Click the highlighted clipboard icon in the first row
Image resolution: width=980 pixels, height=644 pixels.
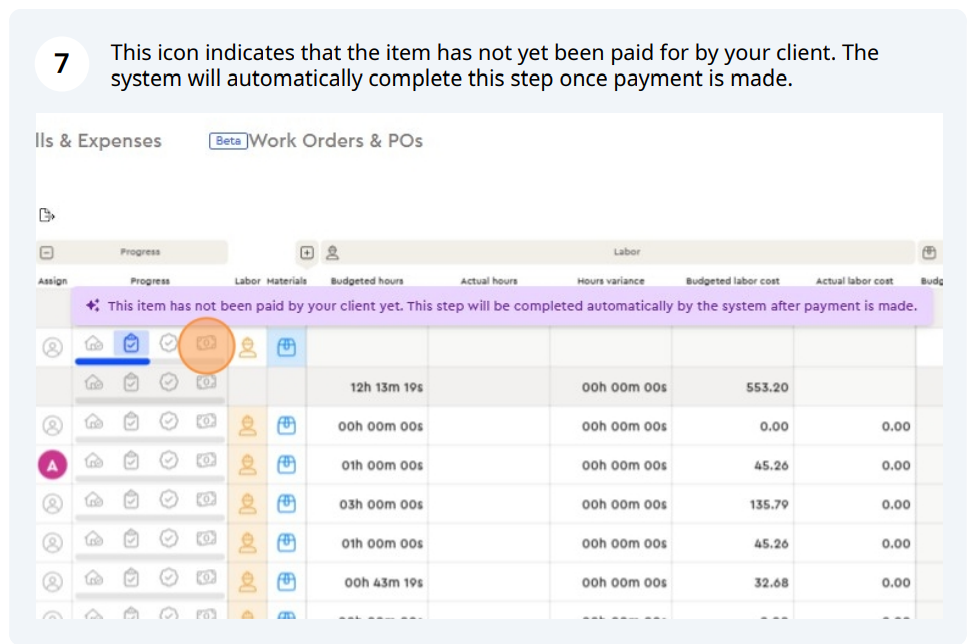point(131,344)
